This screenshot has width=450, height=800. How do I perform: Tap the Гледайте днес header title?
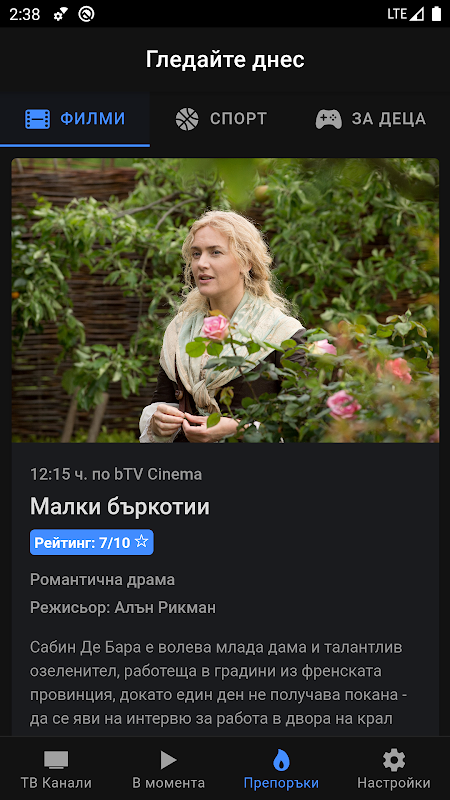pyautogui.click(x=225, y=60)
